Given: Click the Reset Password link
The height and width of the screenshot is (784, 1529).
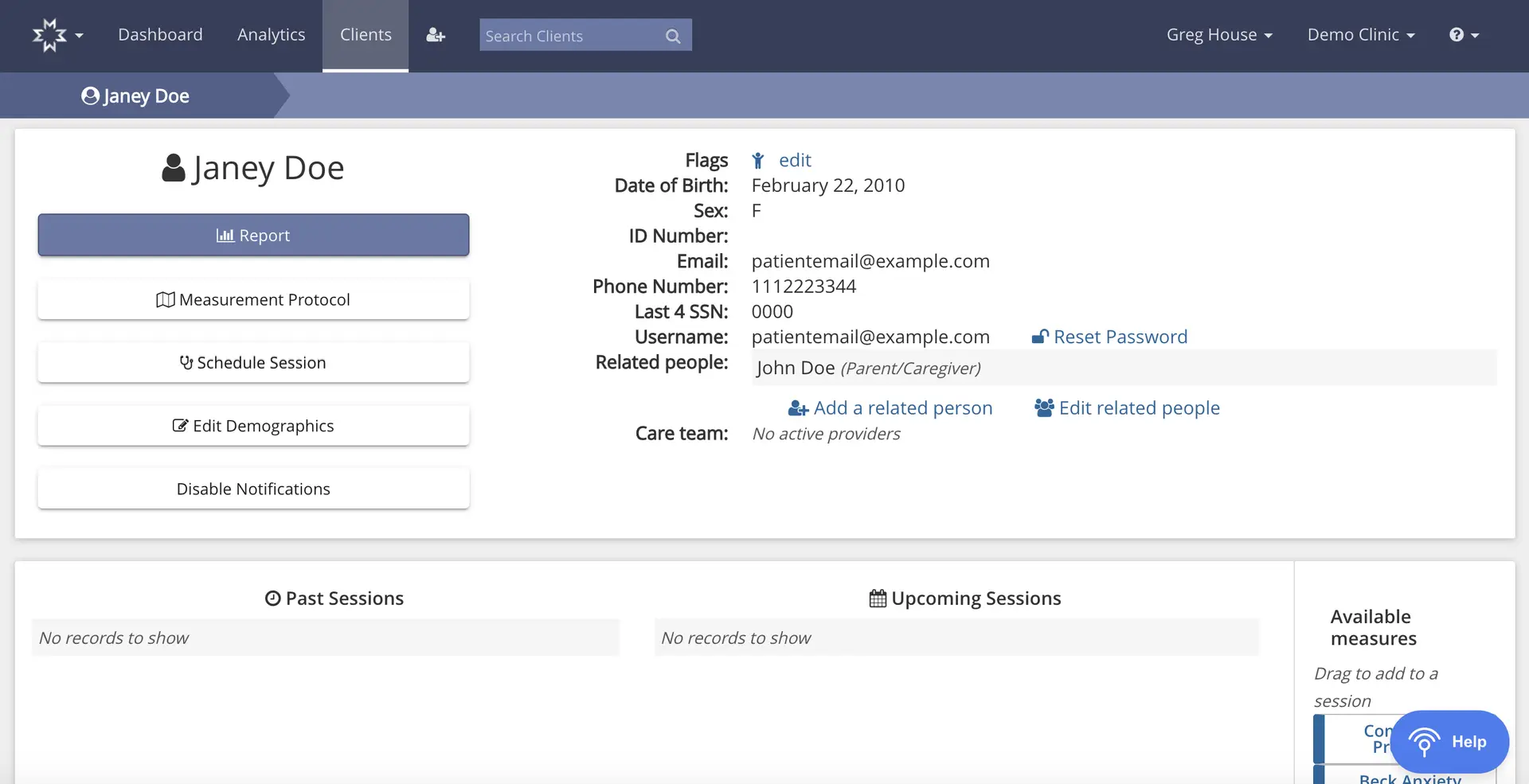Looking at the screenshot, I should tap(1120, 336).
